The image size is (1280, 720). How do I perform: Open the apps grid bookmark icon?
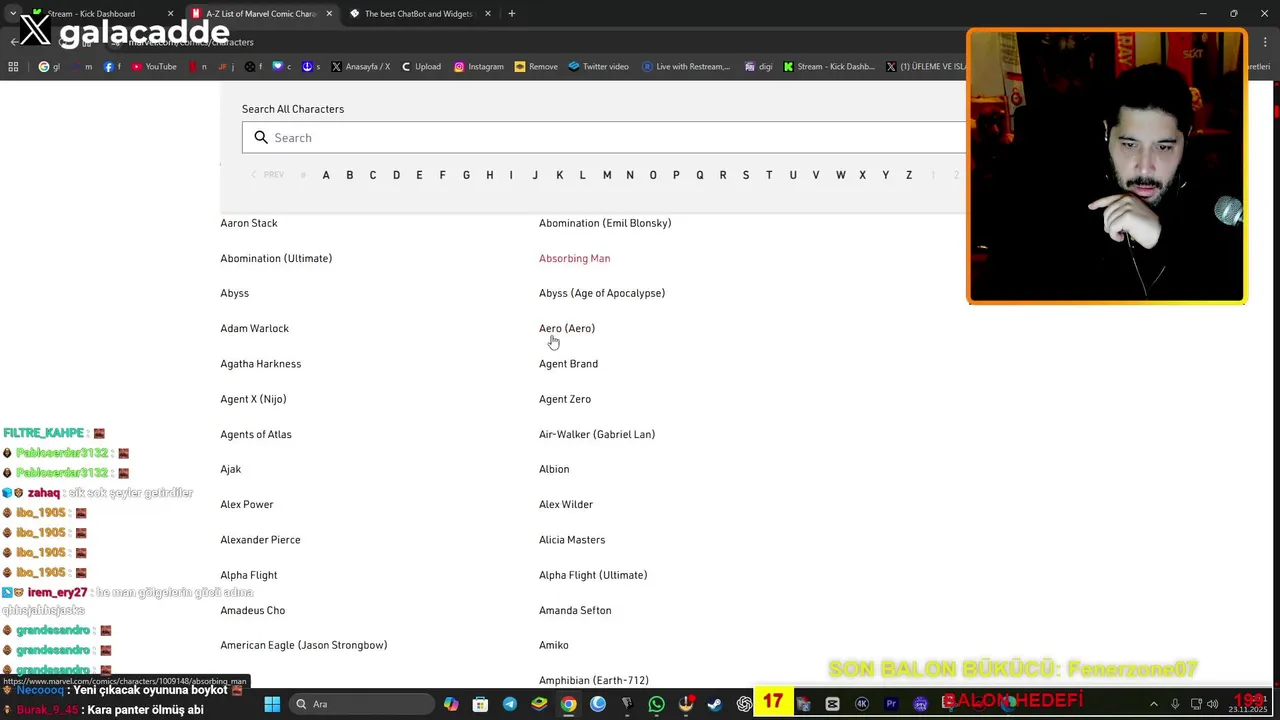pyautogui.click(x=13, y=67)
